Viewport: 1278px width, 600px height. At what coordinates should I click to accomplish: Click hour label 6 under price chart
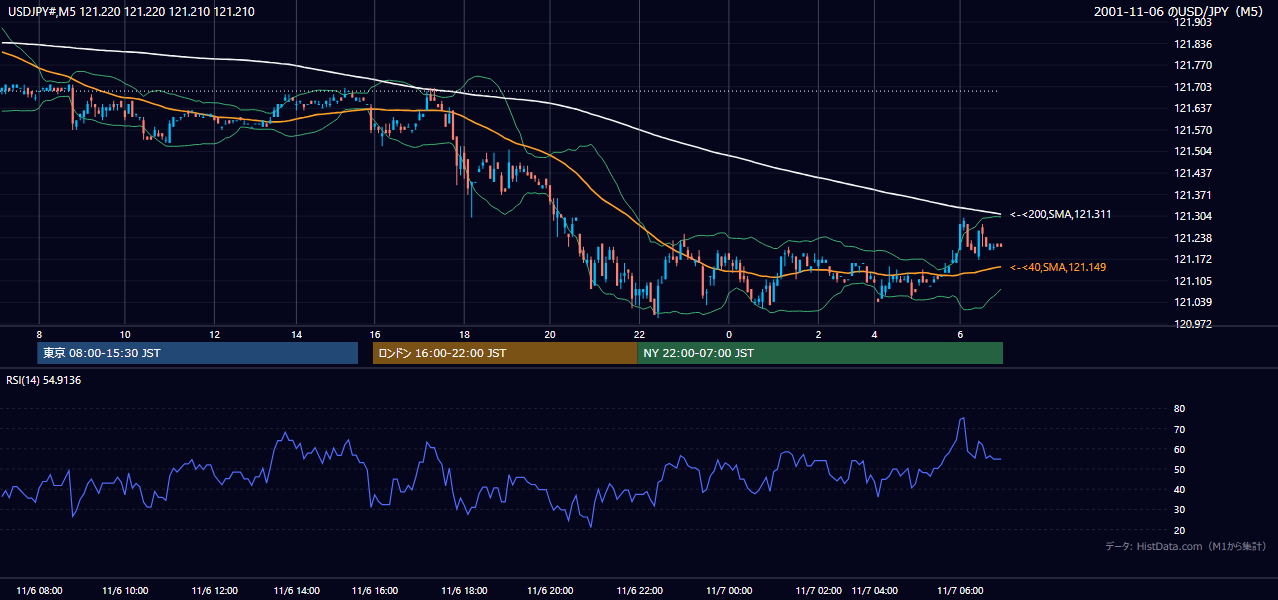pyautogui.click(x=960, y=334)
